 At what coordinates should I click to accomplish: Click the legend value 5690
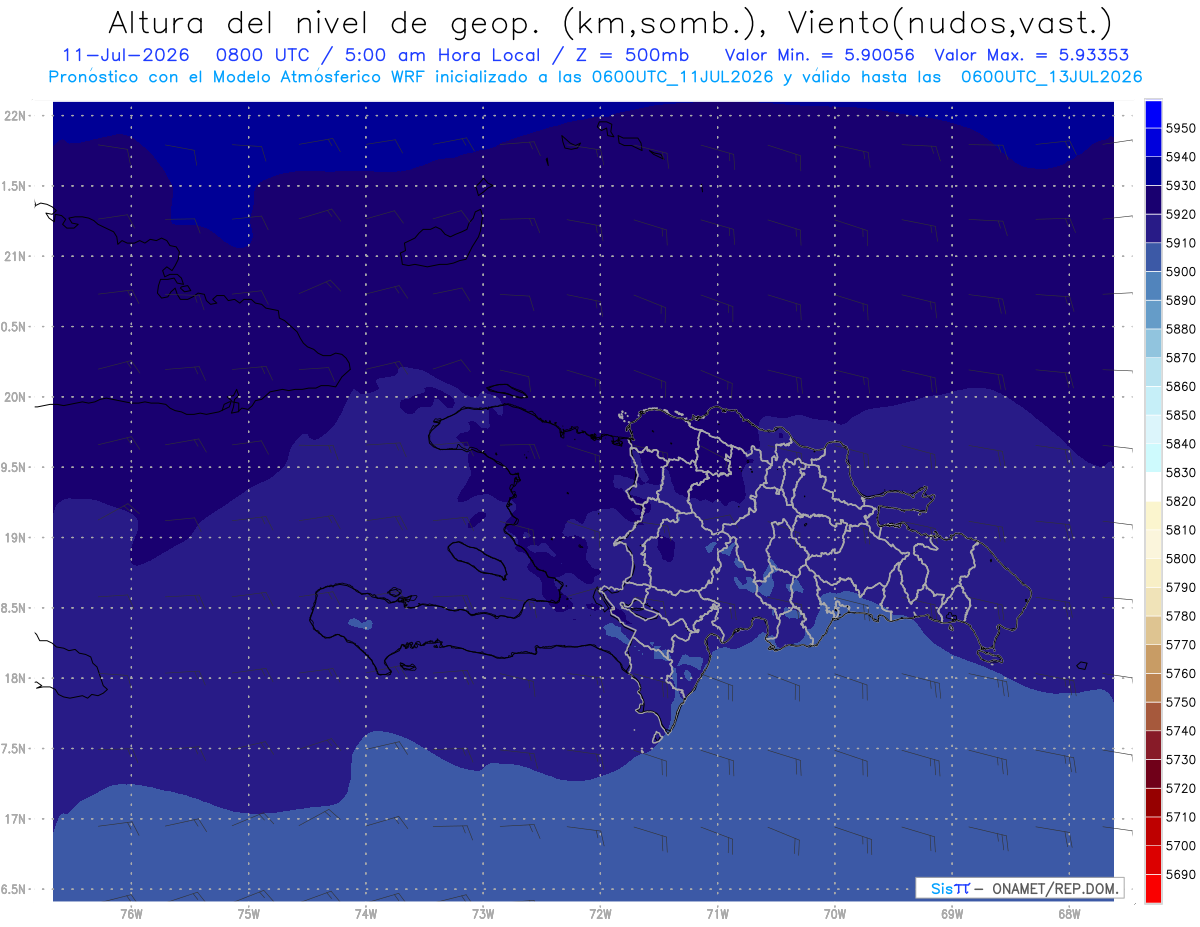1180,874
